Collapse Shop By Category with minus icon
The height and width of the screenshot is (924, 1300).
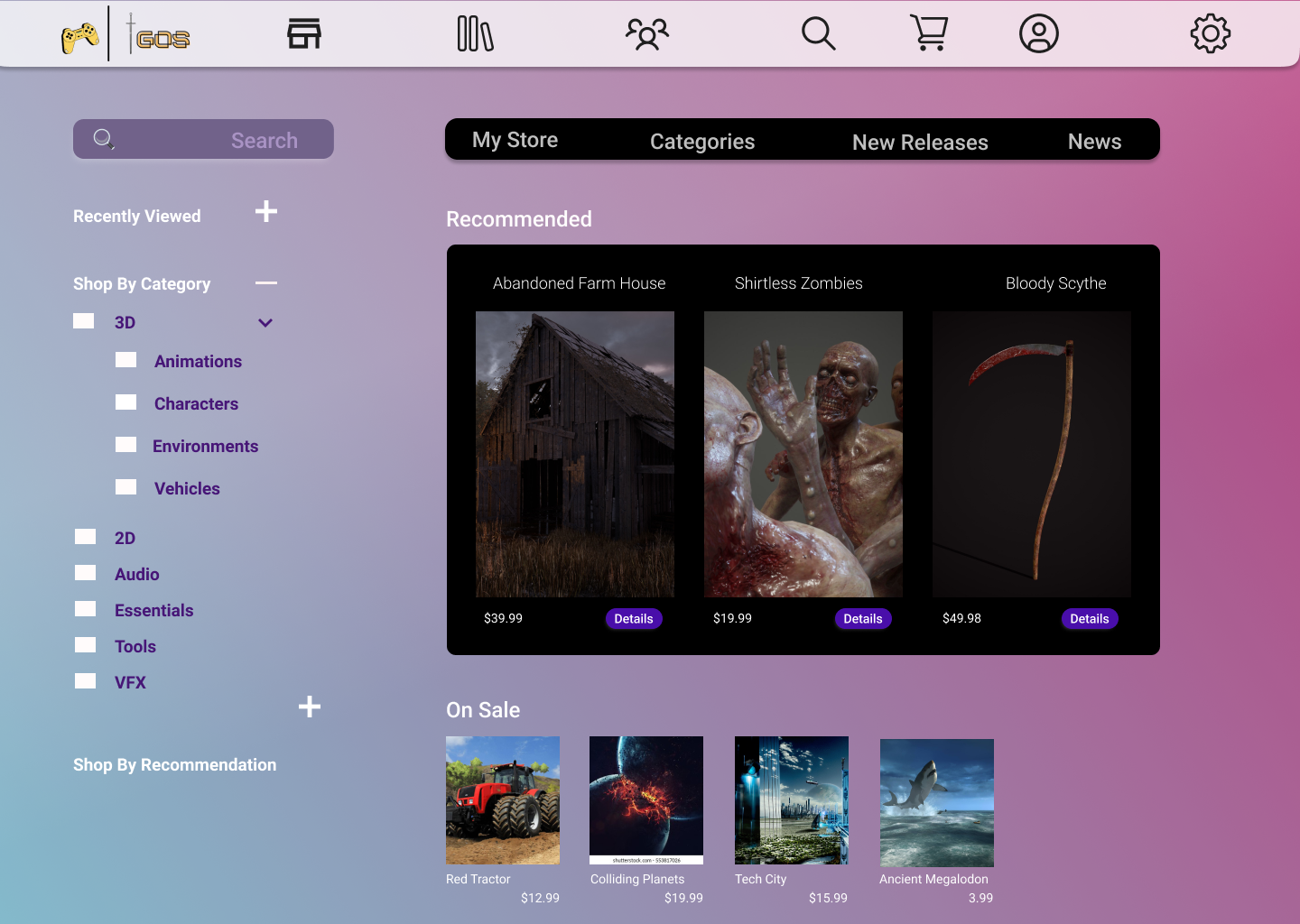point(266,283)
